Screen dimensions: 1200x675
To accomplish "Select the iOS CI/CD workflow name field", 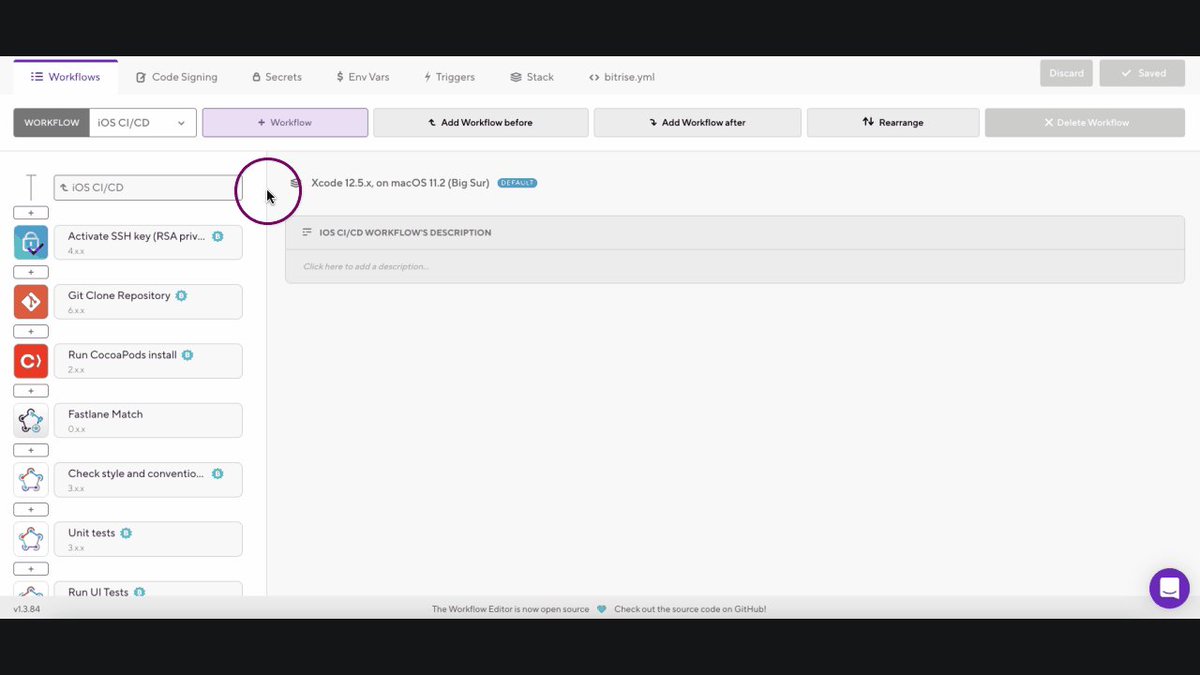I will click(x=148, y=187).
